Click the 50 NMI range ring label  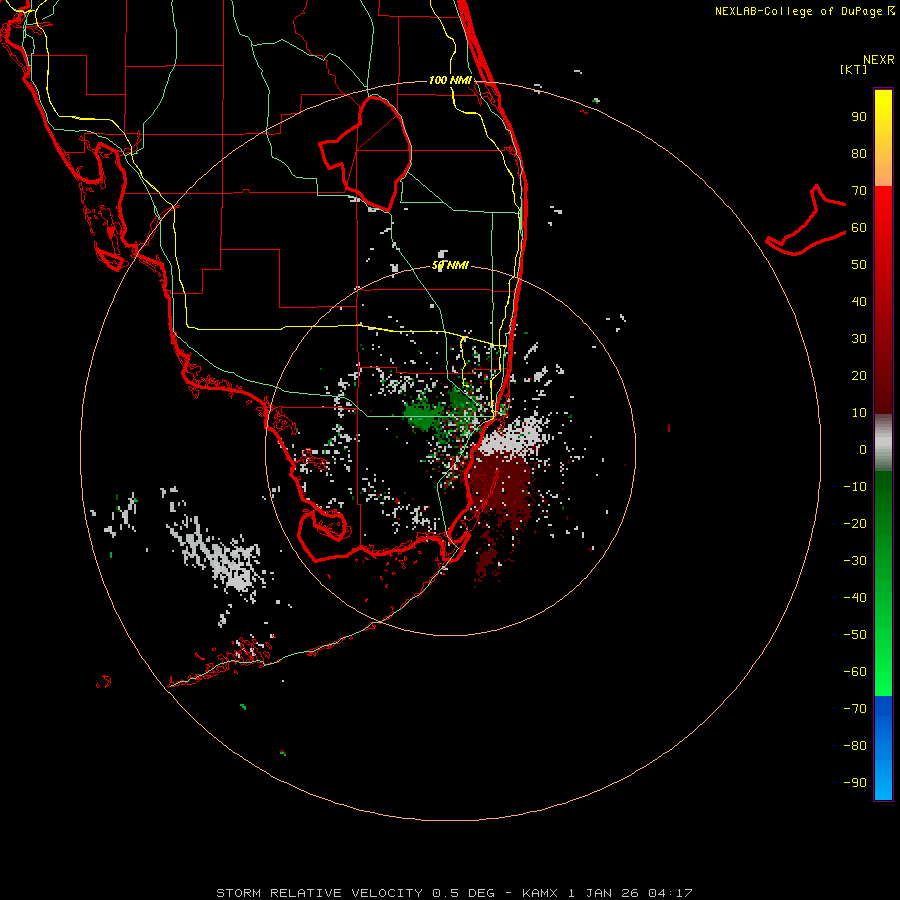pos(450,265)
